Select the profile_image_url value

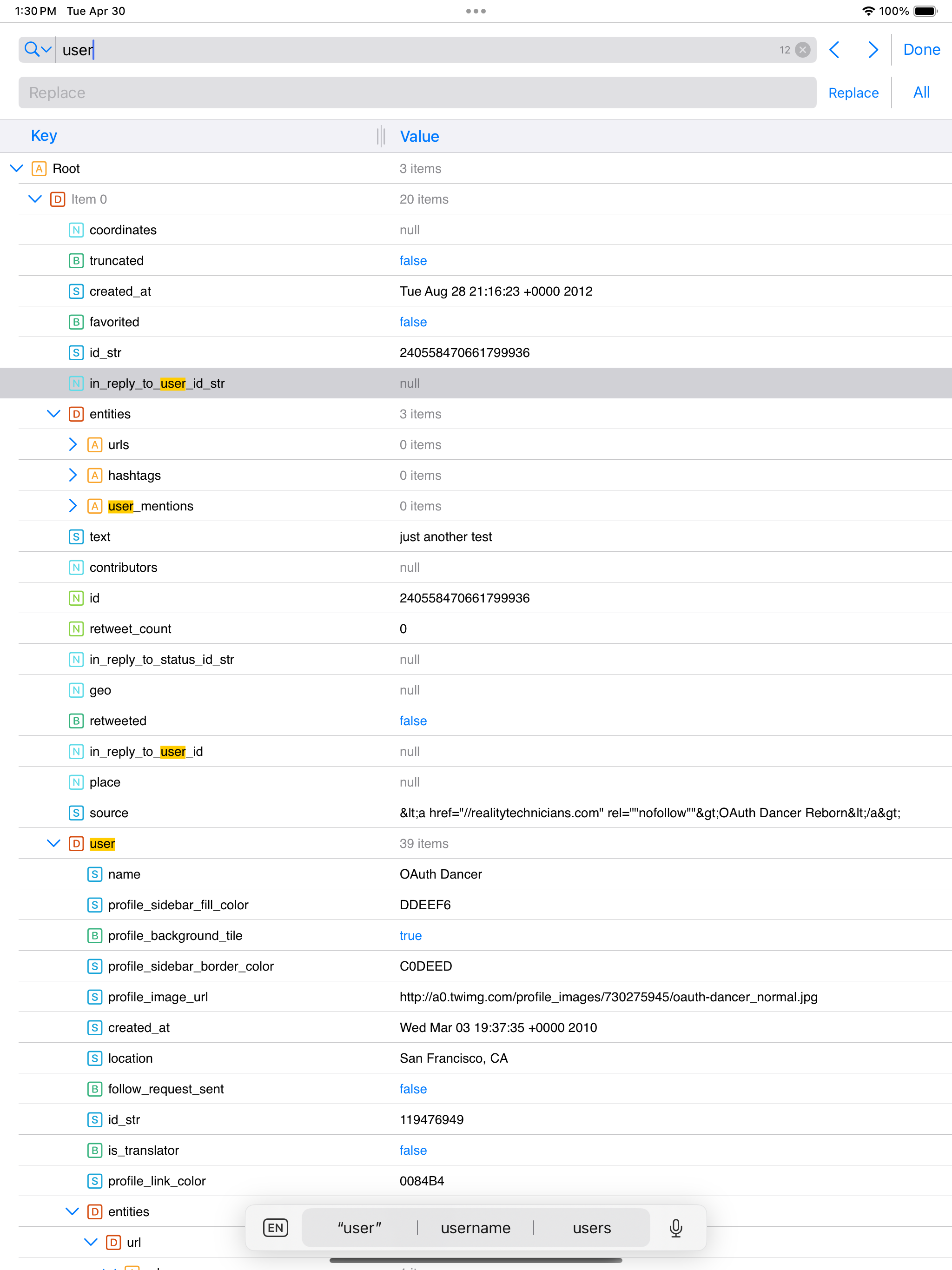[608, 997]
